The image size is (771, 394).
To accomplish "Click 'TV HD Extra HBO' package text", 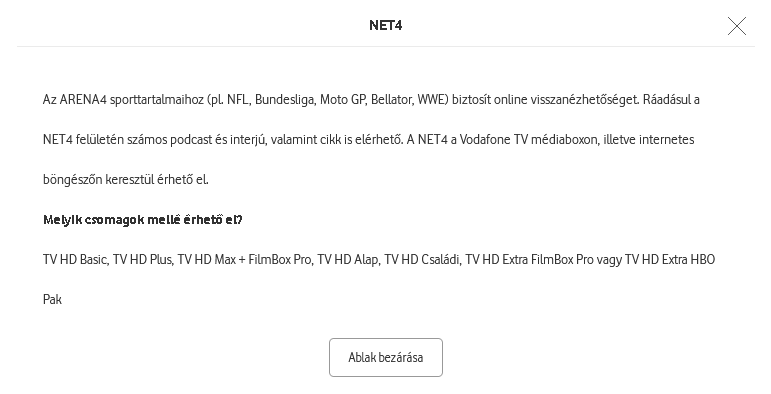I will pyautogui.click(x=670, y=260).
